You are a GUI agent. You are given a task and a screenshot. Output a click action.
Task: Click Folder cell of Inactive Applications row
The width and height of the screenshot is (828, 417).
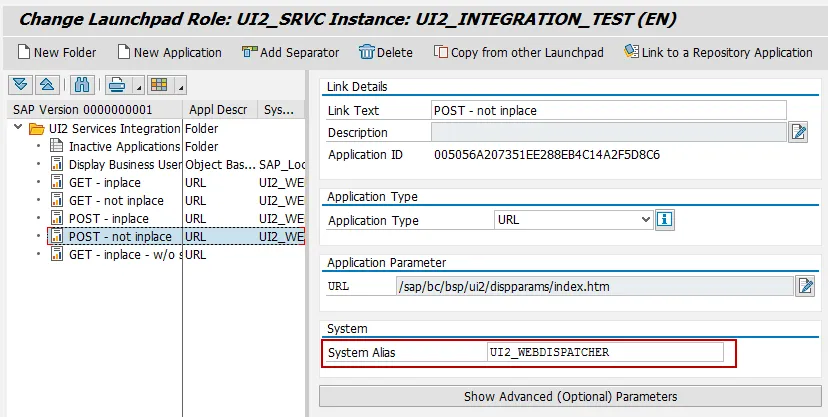tap(201, 146)
